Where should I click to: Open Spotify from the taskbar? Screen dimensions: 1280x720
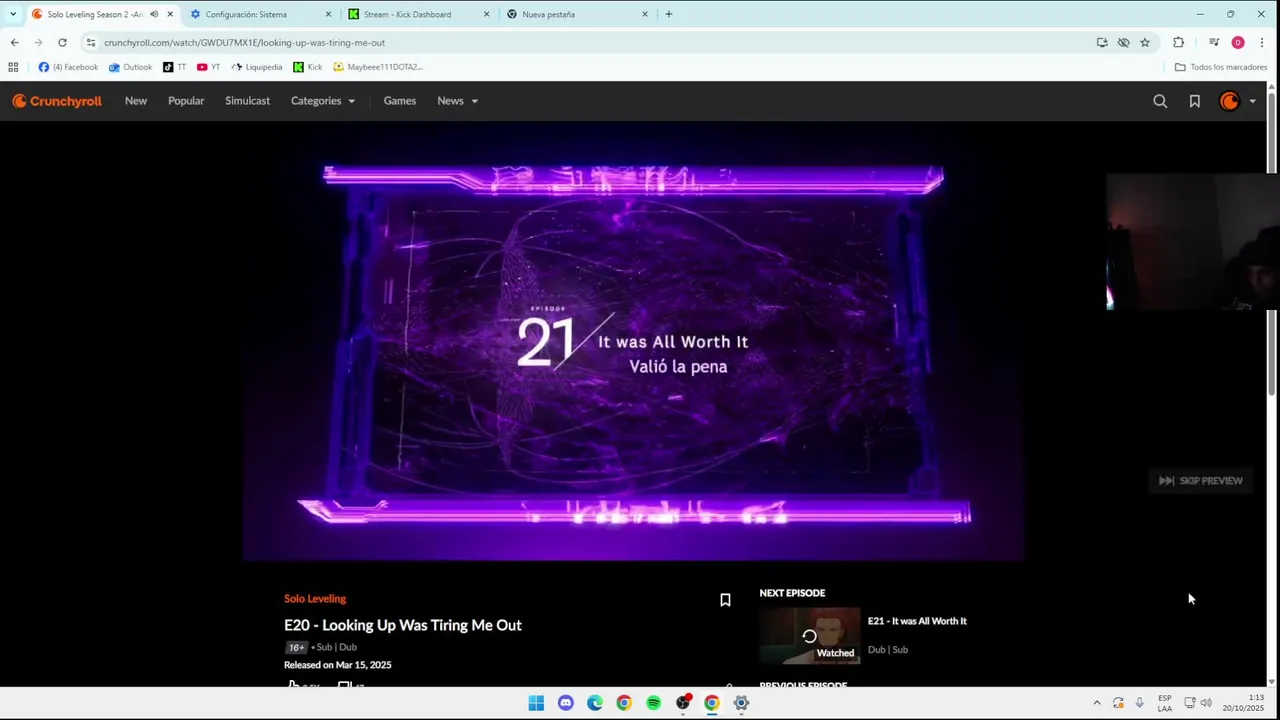click(x=653, y=703)
